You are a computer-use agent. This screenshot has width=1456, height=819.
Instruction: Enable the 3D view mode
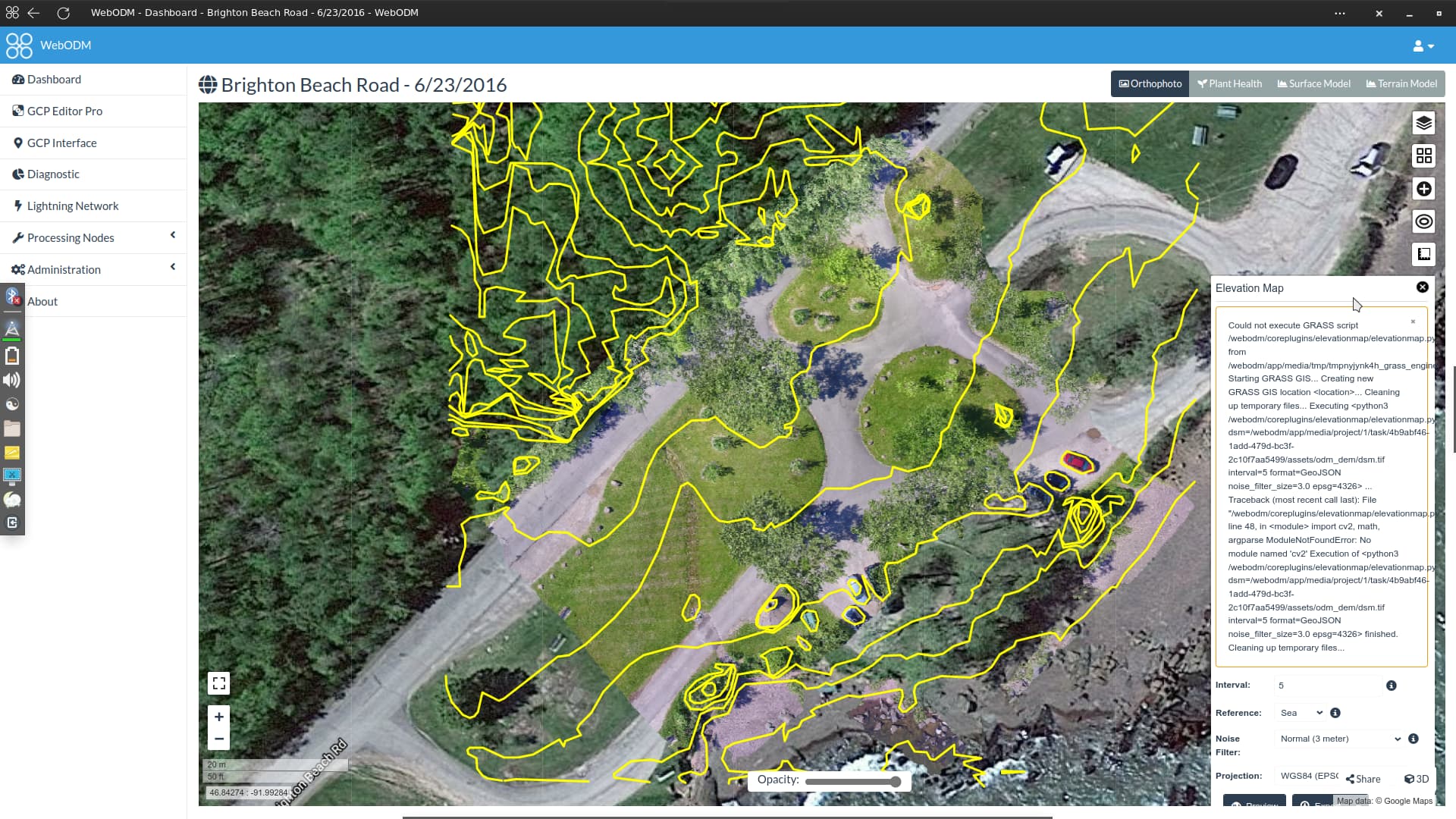tap(1415, 779)
